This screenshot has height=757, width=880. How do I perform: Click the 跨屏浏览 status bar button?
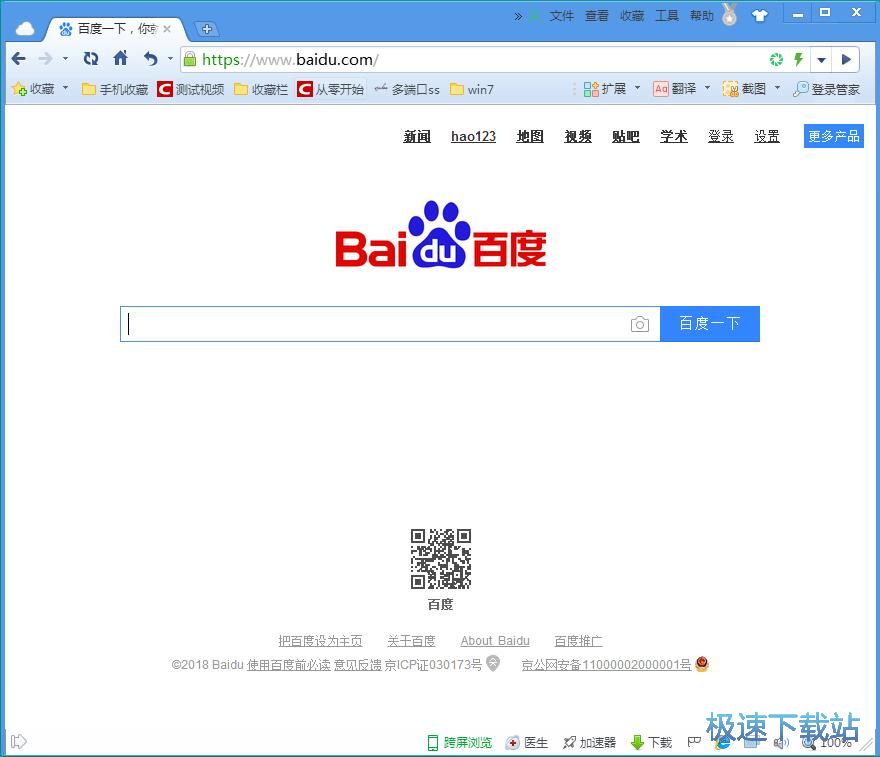click(460, 742)
